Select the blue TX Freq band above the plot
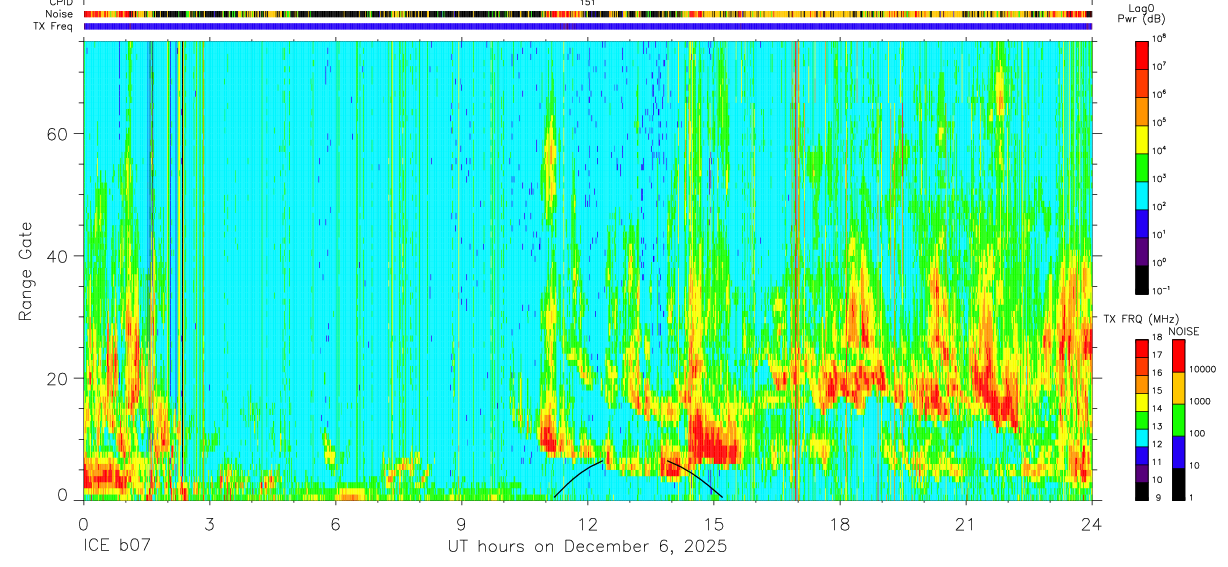This screenshot has height=567, width=1228. coord(588,26)
